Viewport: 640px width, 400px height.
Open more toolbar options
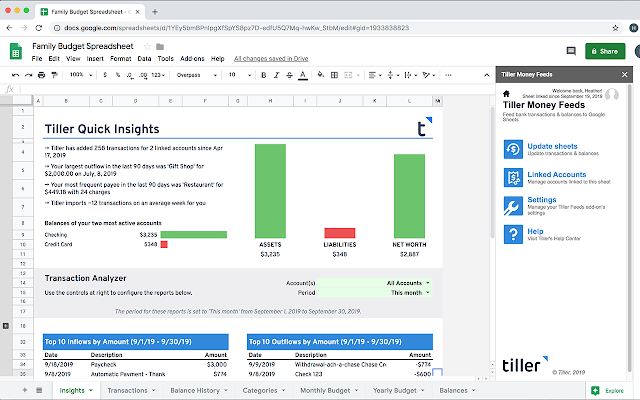point(448,75)
